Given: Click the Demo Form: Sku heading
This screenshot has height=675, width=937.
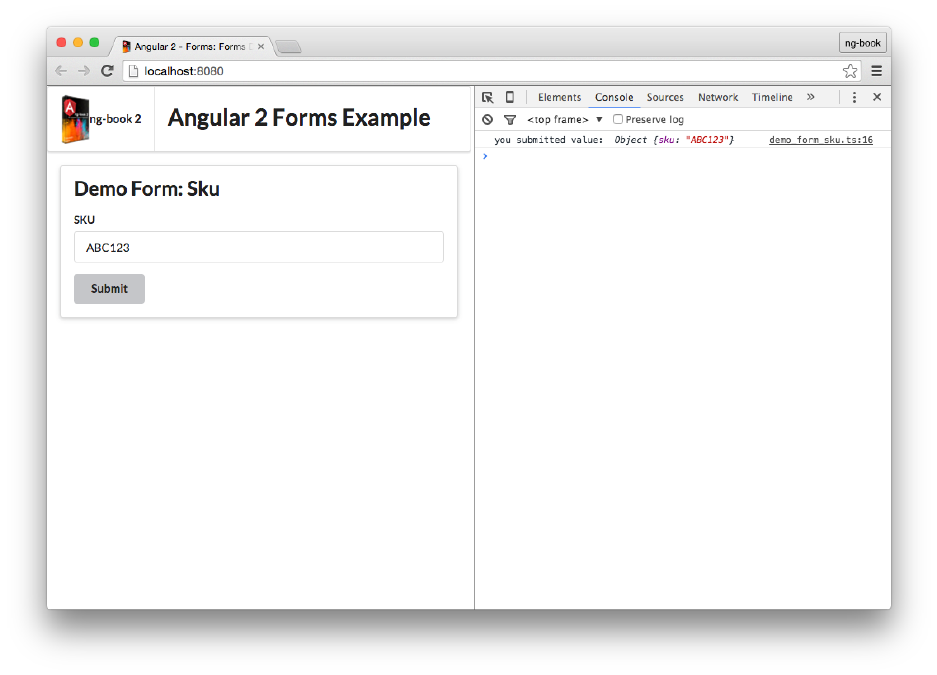Looking at the screenshot, I should tap(147, 189).
